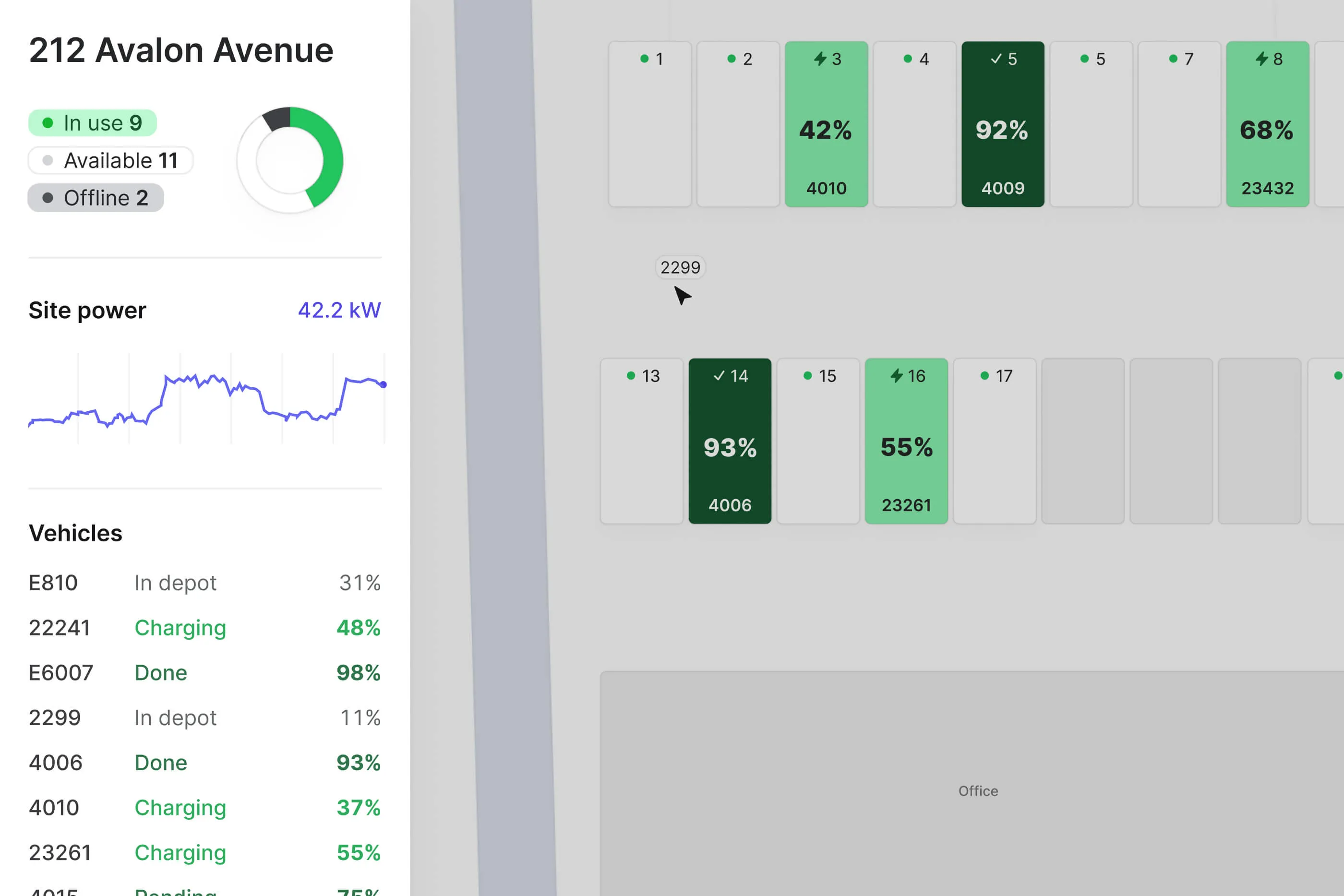Screen dimensions: 1344x896
Task: Click the 'Charging' status of vehicle 22241
Action: tap(180, 627)
